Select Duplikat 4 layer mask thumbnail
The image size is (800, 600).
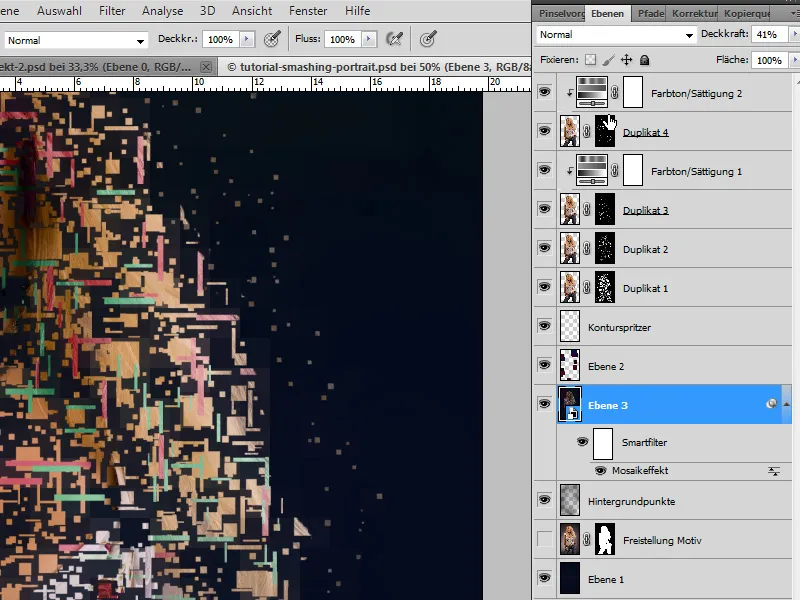605,131
